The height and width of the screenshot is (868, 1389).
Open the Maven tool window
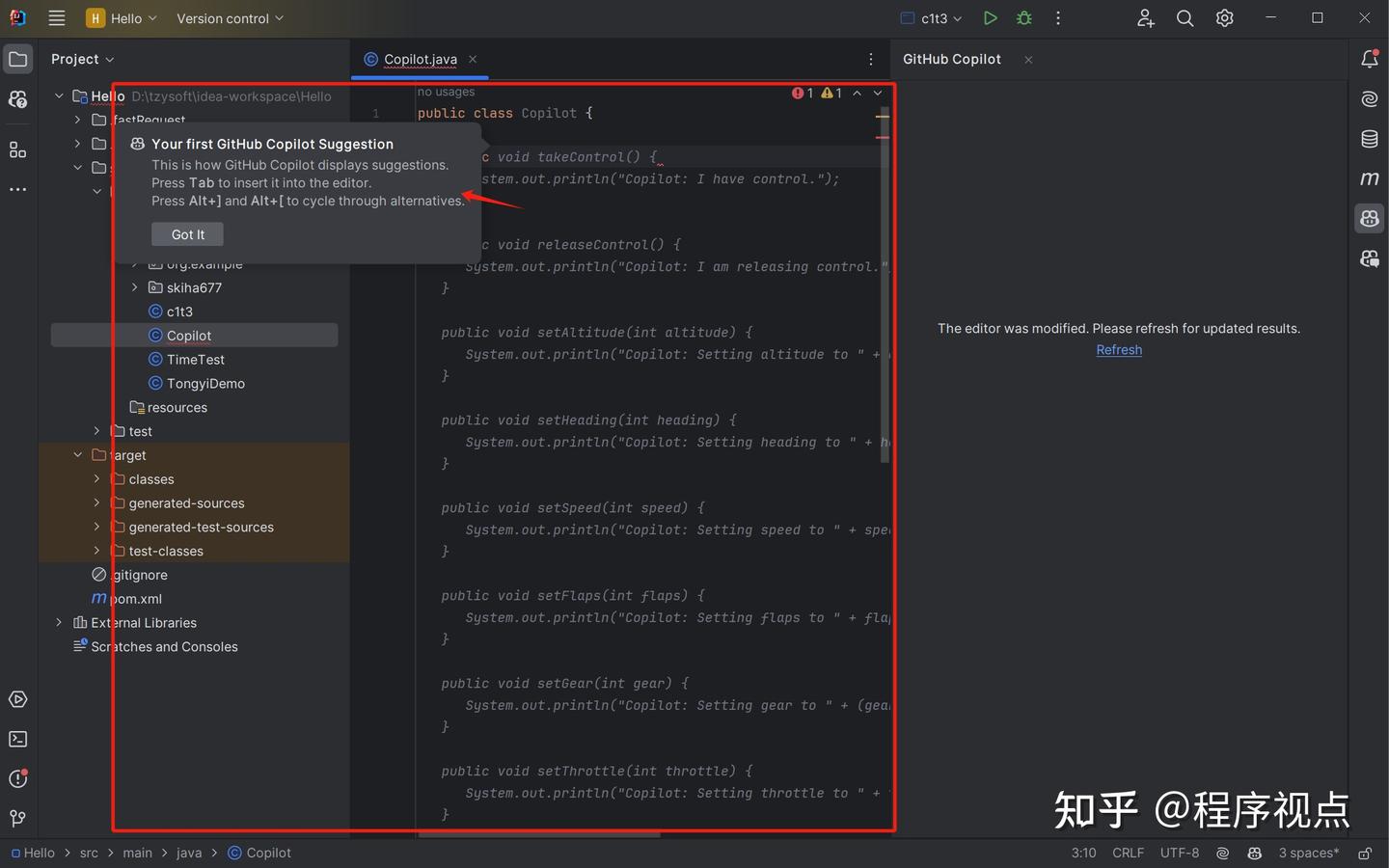tap(1369, 178)
